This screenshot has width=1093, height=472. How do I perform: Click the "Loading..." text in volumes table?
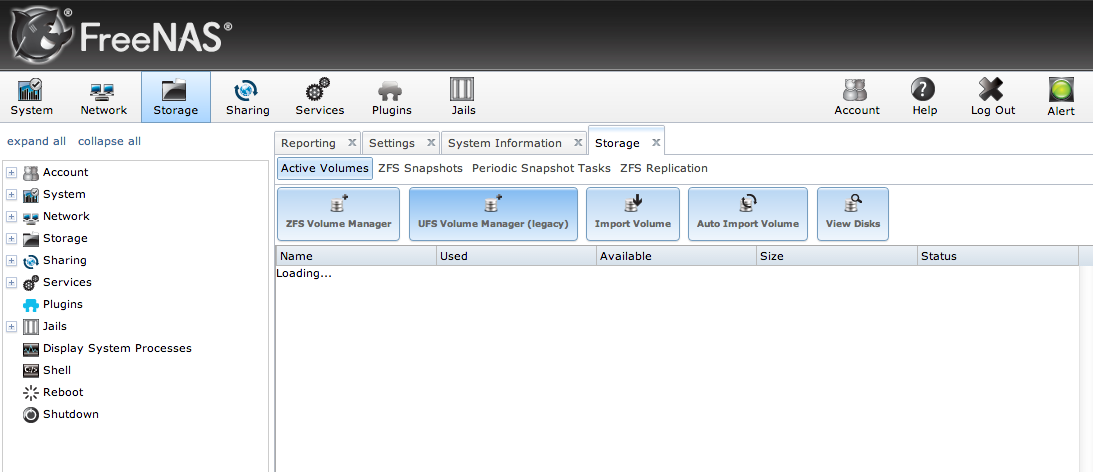click(x=304, y=273)
